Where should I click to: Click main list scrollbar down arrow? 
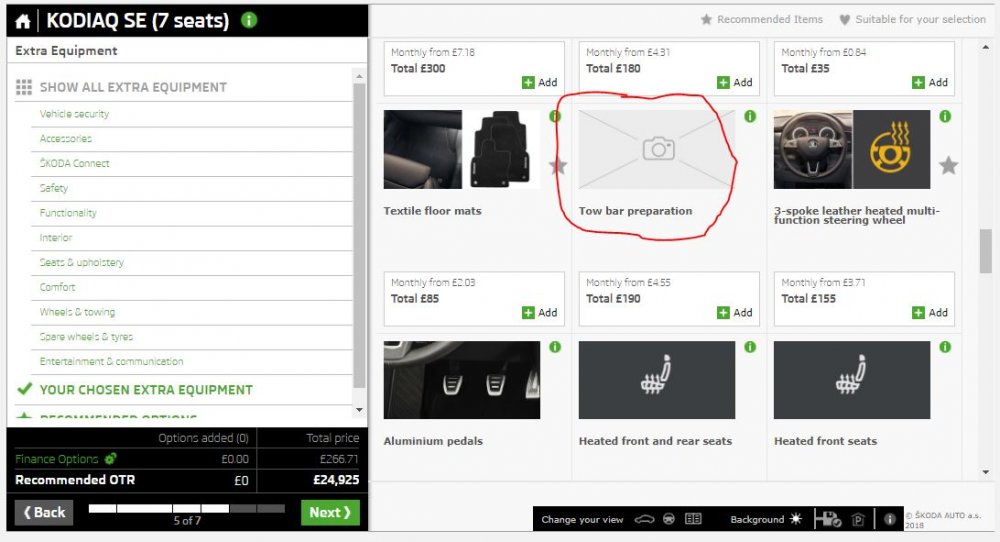coord(986,472)
